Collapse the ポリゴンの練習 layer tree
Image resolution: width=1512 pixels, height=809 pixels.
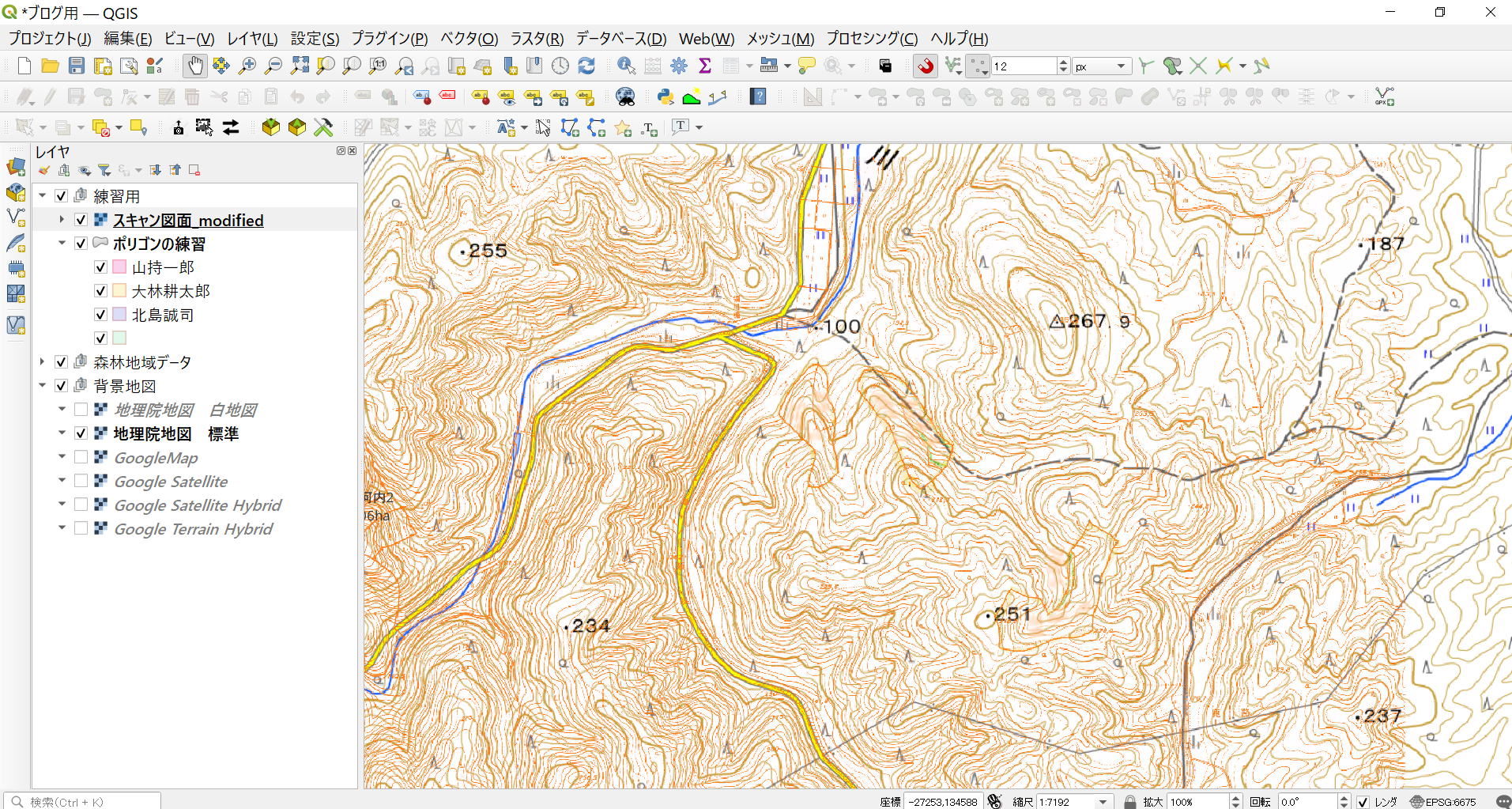tap(62, 244)
